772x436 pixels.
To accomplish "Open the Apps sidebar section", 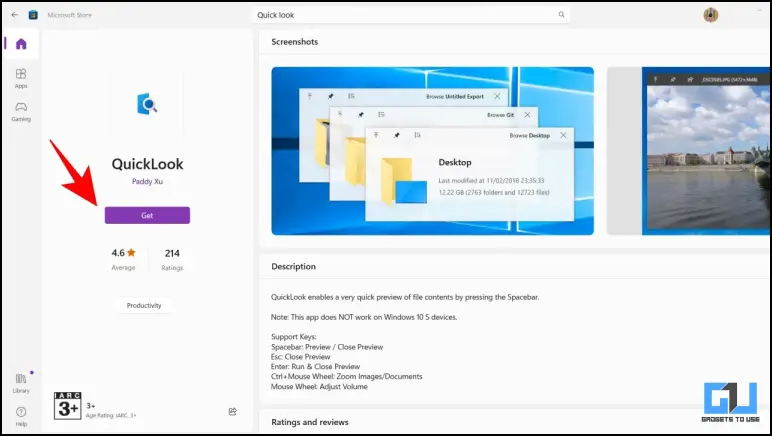I will pyautogui.click(x=21, y=78).
